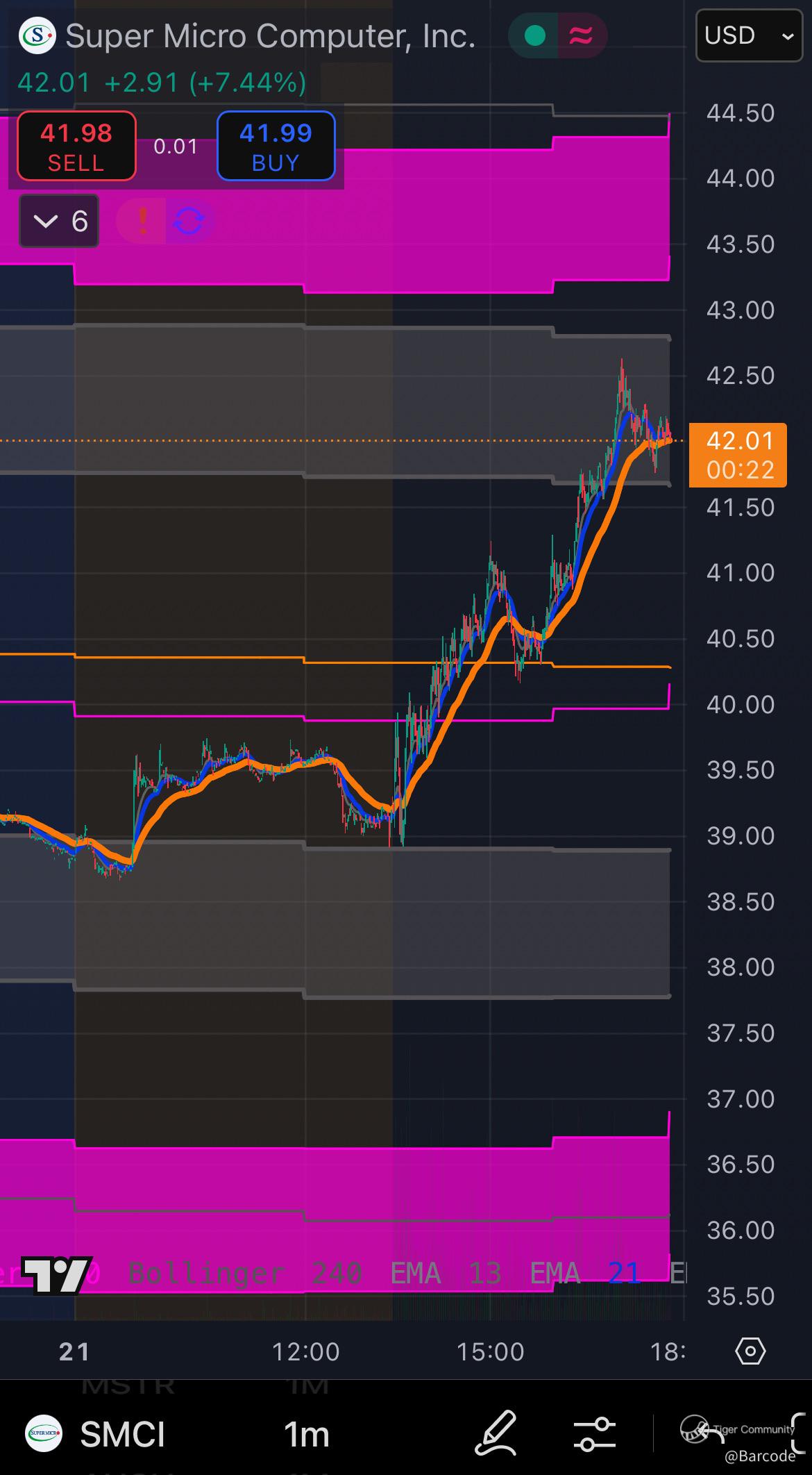
Task: Open chart settings gear icon
Action: coord(750,1351)
